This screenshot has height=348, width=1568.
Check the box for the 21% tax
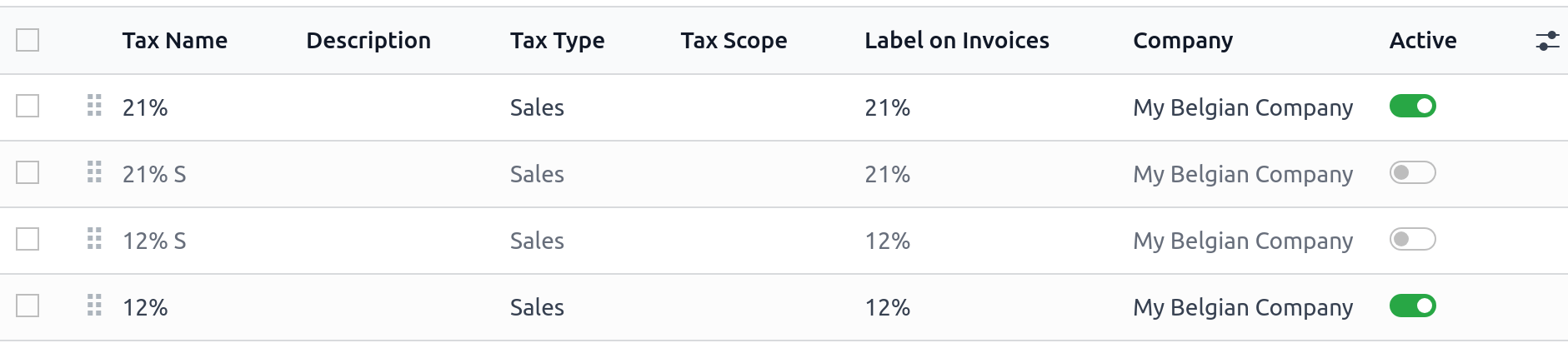click(x=28, y=106)
